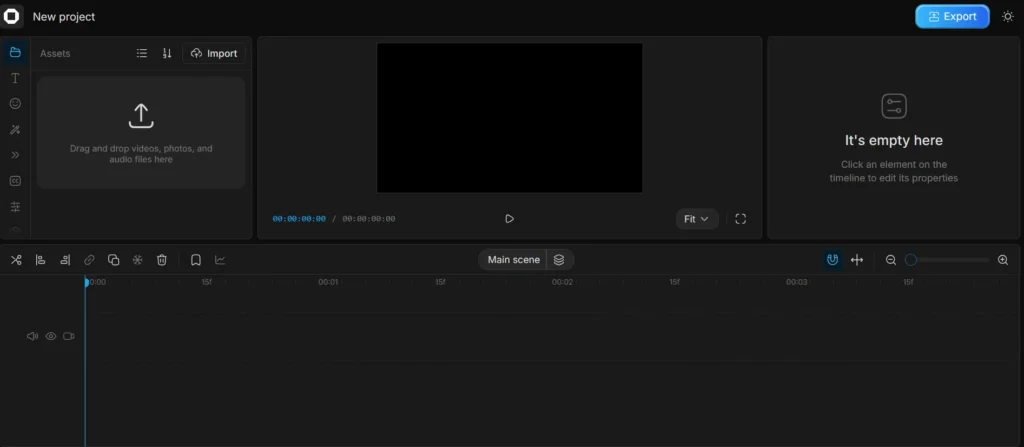Toggle timeline magnet snapping
Image resolution: width=1024 pixels, height=447 pixels.
(832, 260)
